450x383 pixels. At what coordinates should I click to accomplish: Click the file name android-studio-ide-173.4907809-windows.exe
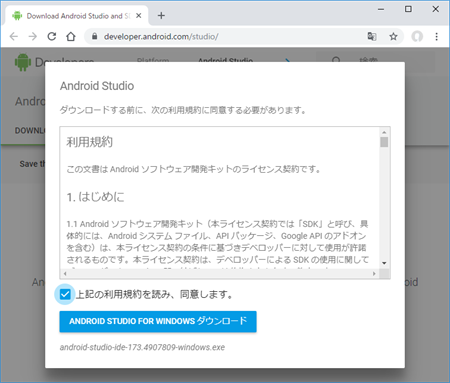(142, 347)
